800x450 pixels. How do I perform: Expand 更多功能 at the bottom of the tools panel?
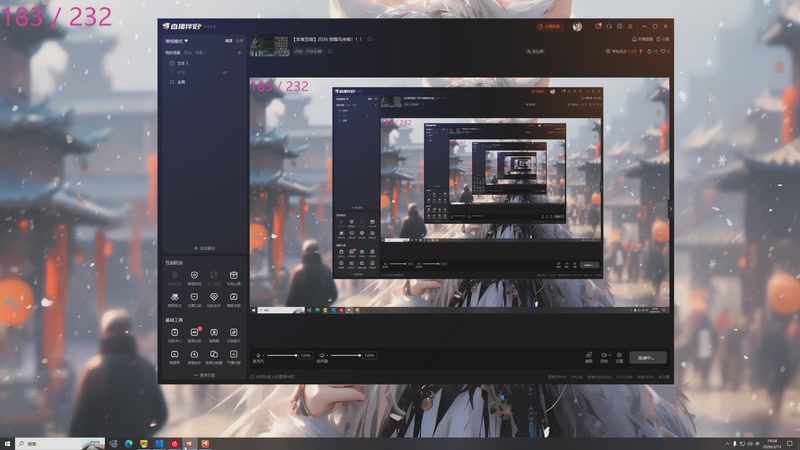(x=204, y=375)
